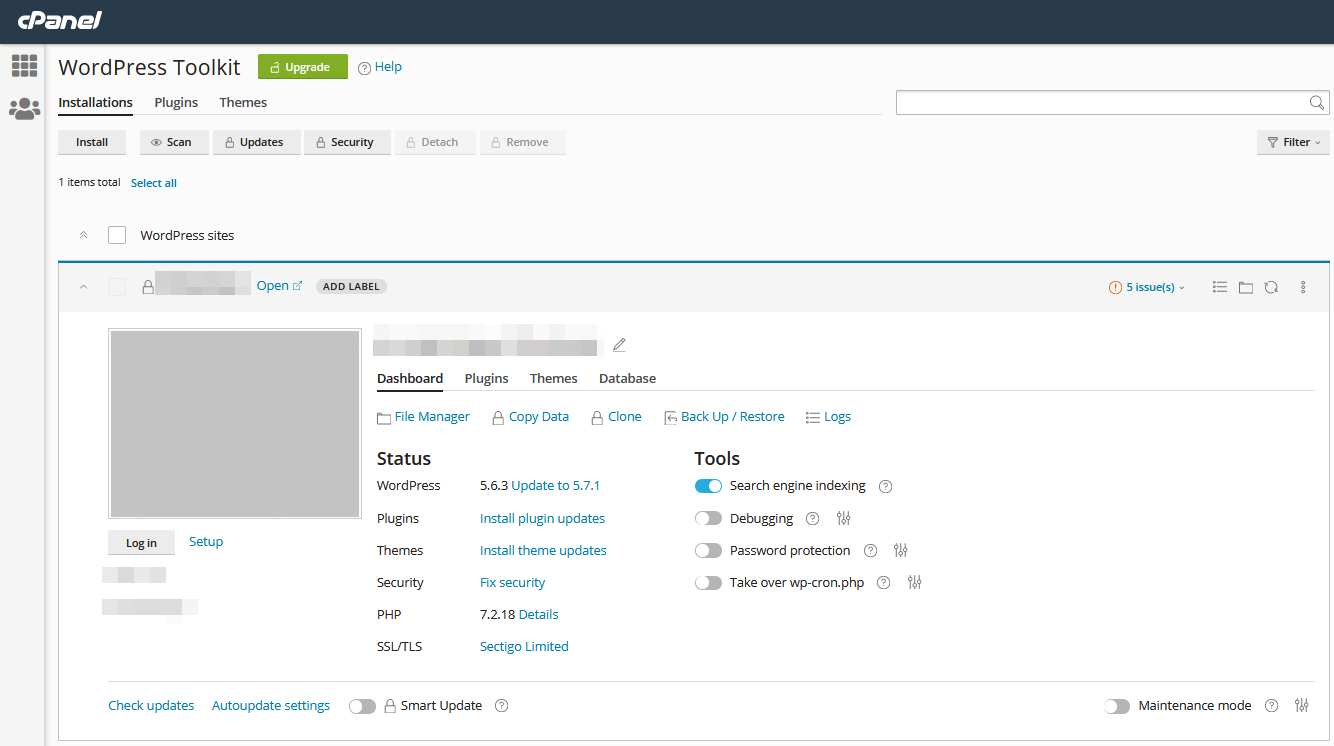Screen dimensions: 1334x746
Task: Click the green Upgrade button
Action: pyautogui.click(x=303, y=67)
